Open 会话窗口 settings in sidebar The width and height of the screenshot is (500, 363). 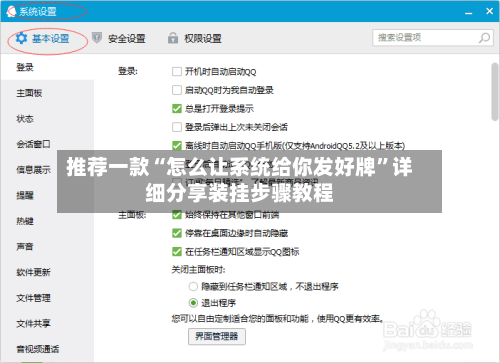click(x=47, y=144)
